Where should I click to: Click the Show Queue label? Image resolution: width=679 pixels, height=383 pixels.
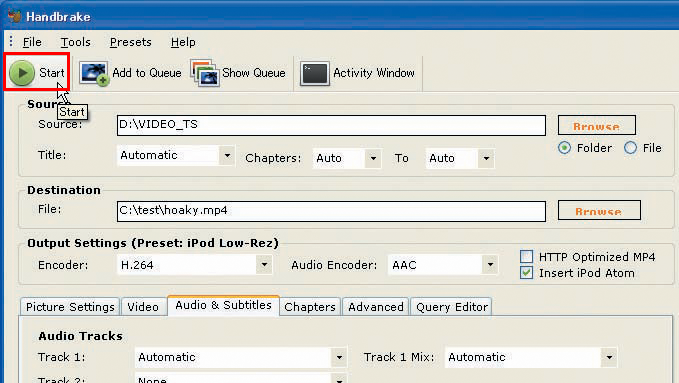[254, 73]
